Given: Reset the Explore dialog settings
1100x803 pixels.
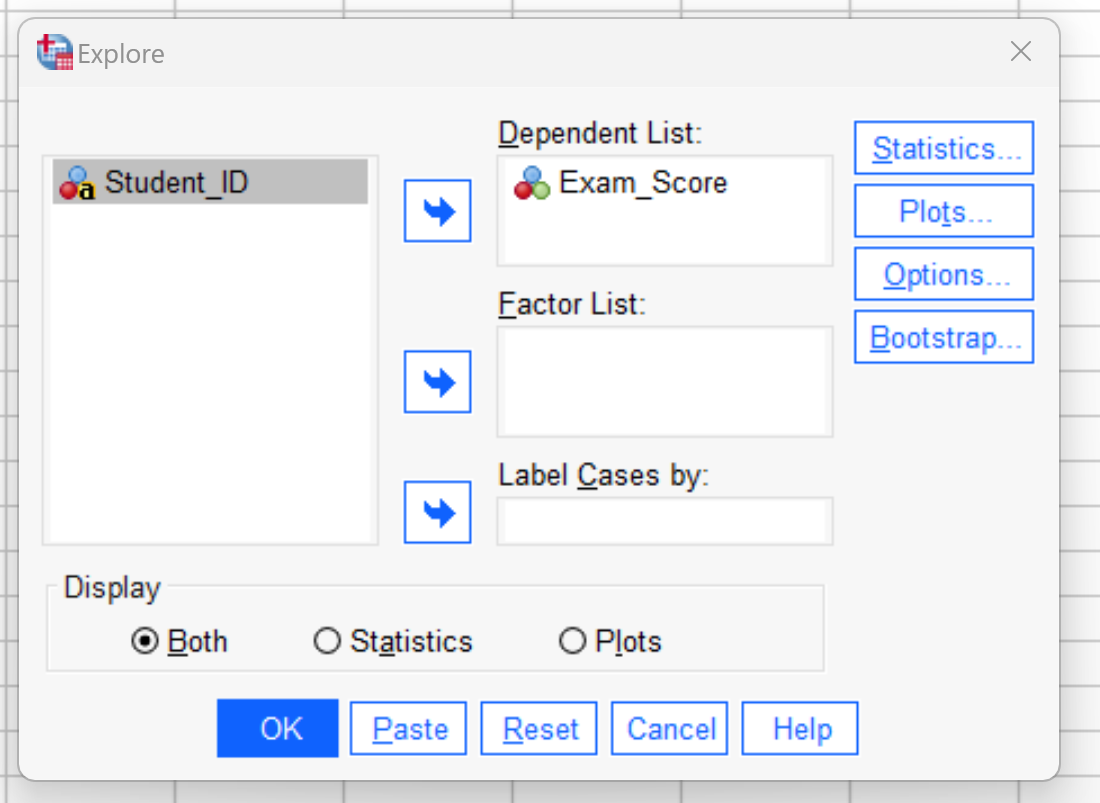Looking at the screenshot, I should pos(539,729).
